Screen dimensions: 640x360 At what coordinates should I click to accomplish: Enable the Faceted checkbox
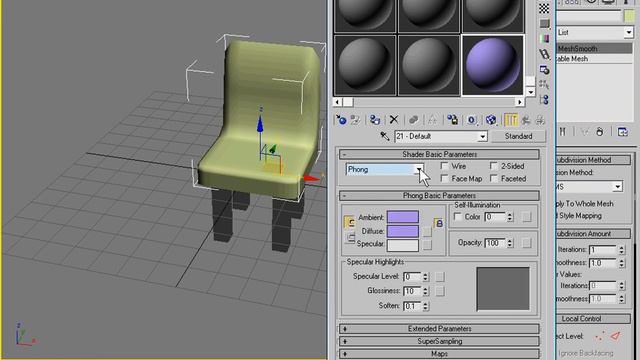click(493, 178)
